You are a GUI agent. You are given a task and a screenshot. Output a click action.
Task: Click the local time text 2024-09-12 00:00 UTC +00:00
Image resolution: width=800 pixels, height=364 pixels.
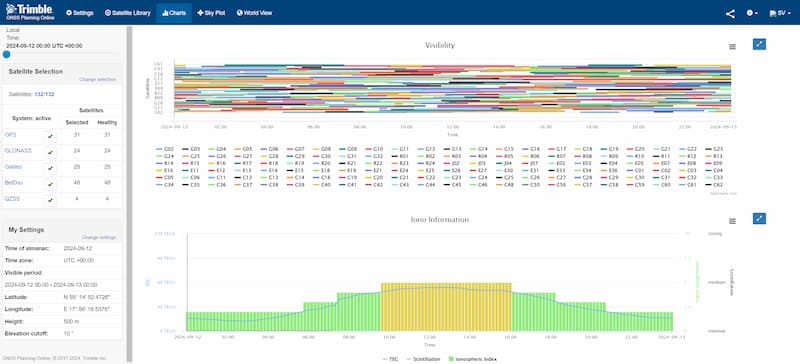pyautogui.click(x=44, y=45)
